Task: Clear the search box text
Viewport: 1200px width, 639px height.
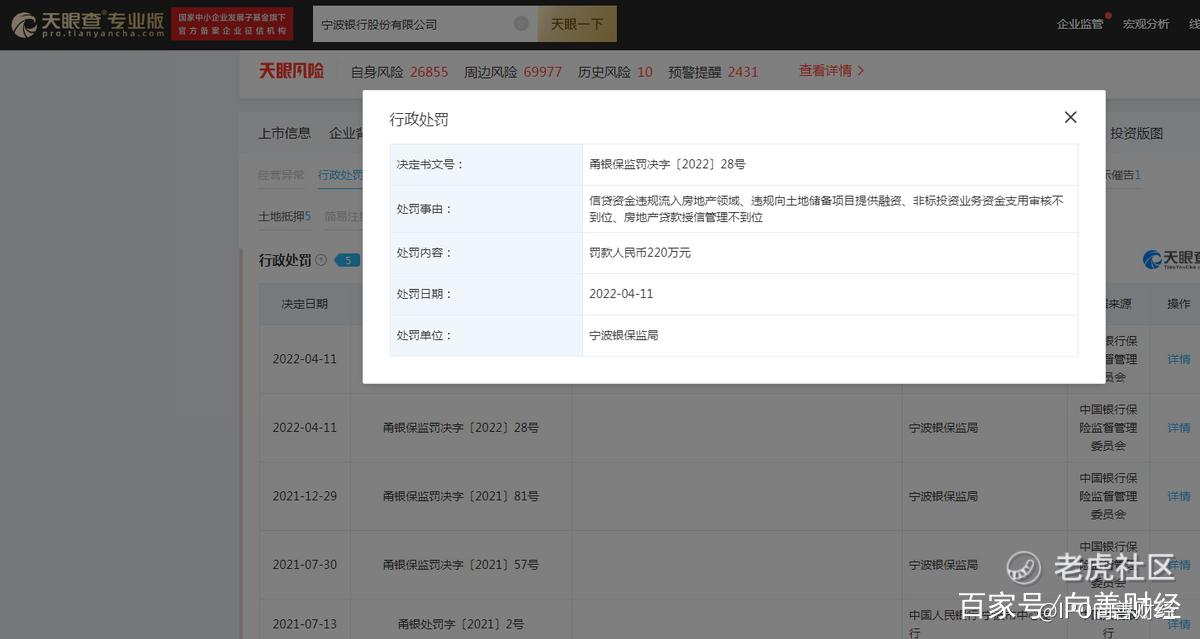Action: point(521,24)
